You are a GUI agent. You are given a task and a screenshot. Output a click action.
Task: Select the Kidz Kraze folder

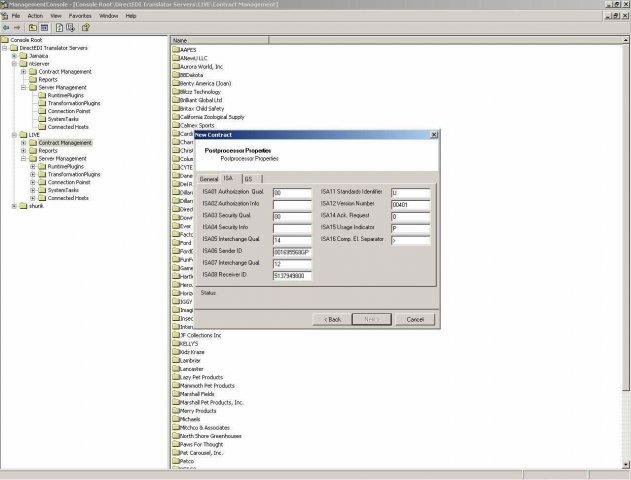tap(188, 352)
